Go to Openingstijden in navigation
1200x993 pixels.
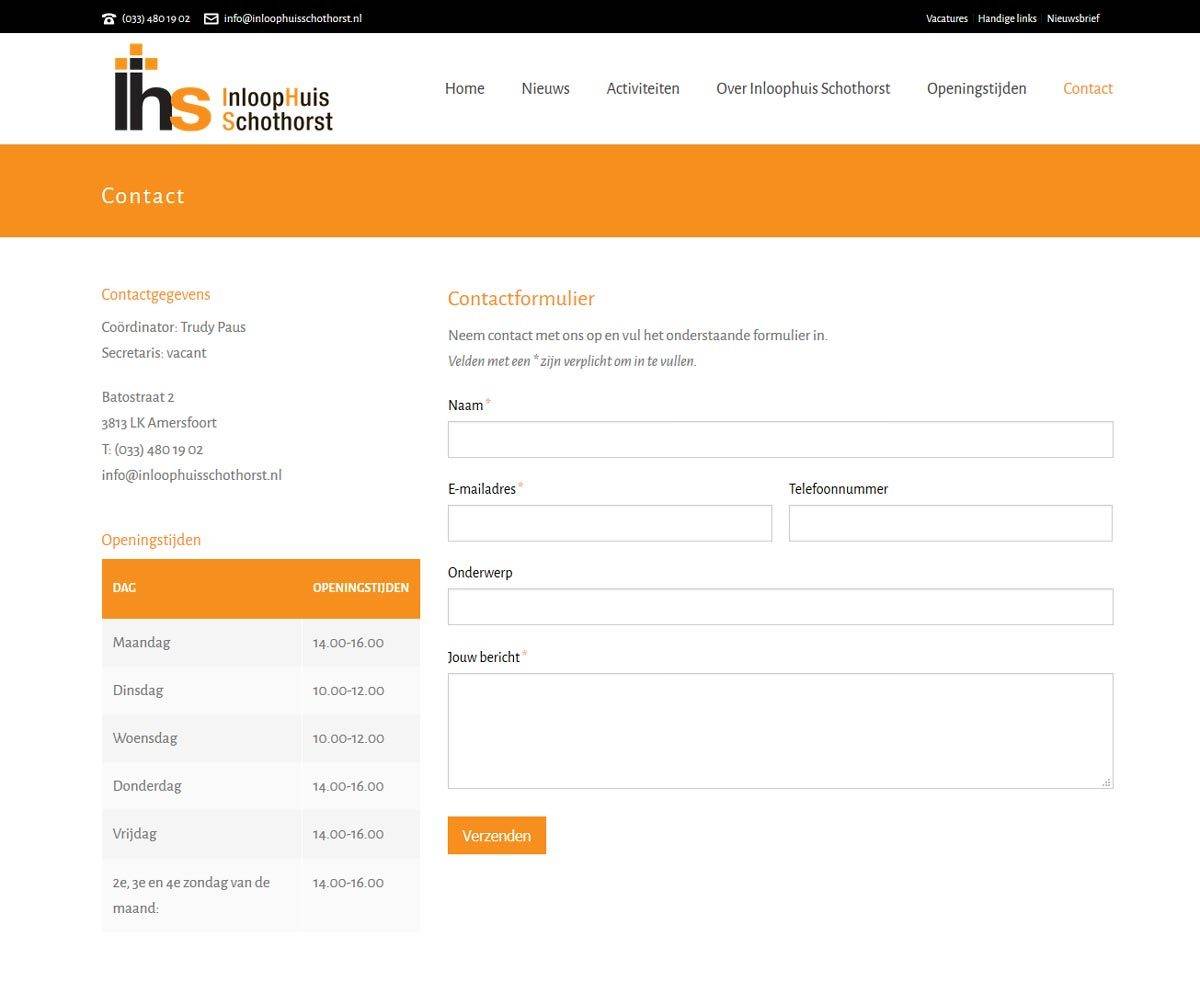pos(976,88)
